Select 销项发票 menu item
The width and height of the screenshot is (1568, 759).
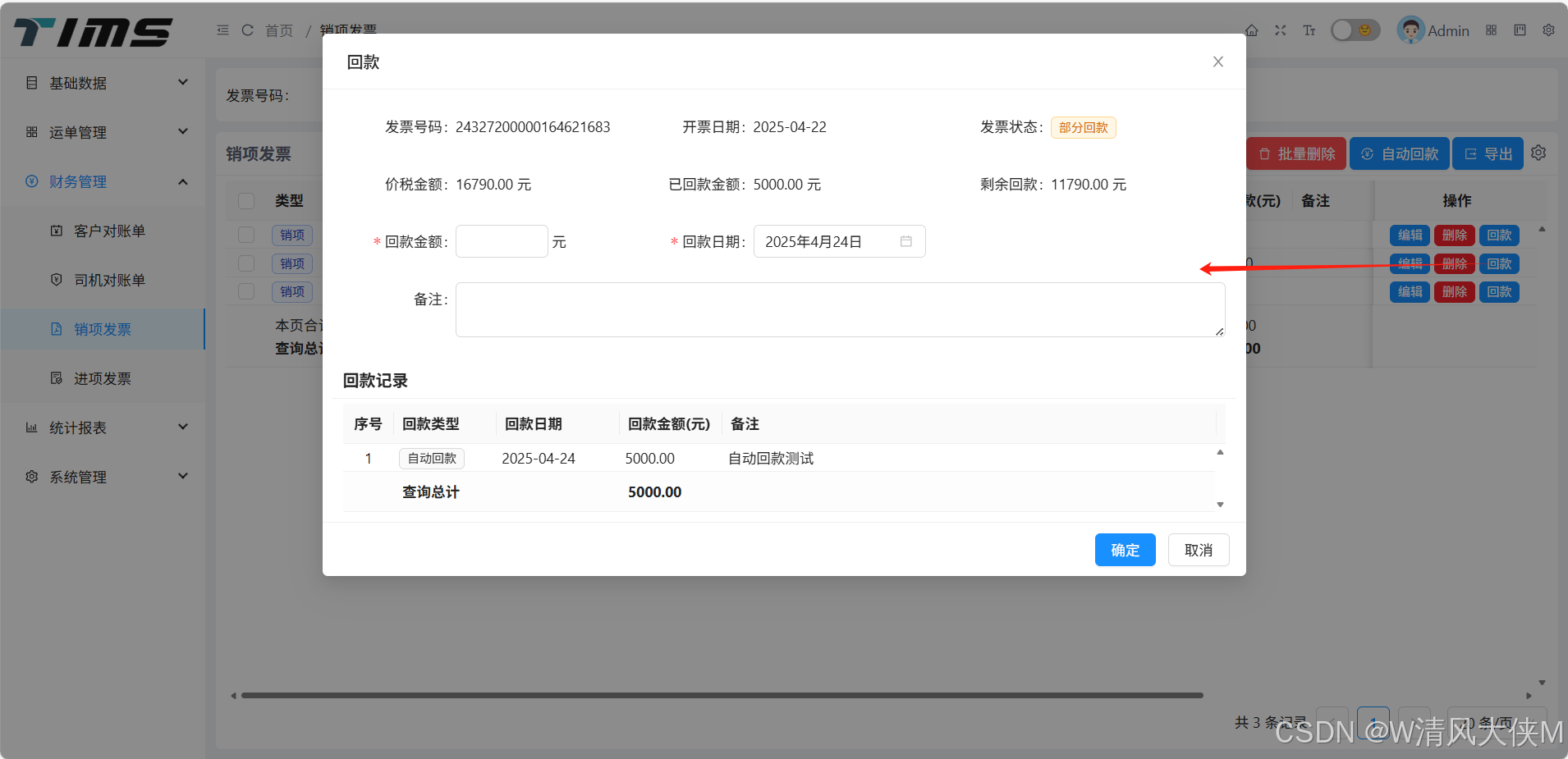103,329
